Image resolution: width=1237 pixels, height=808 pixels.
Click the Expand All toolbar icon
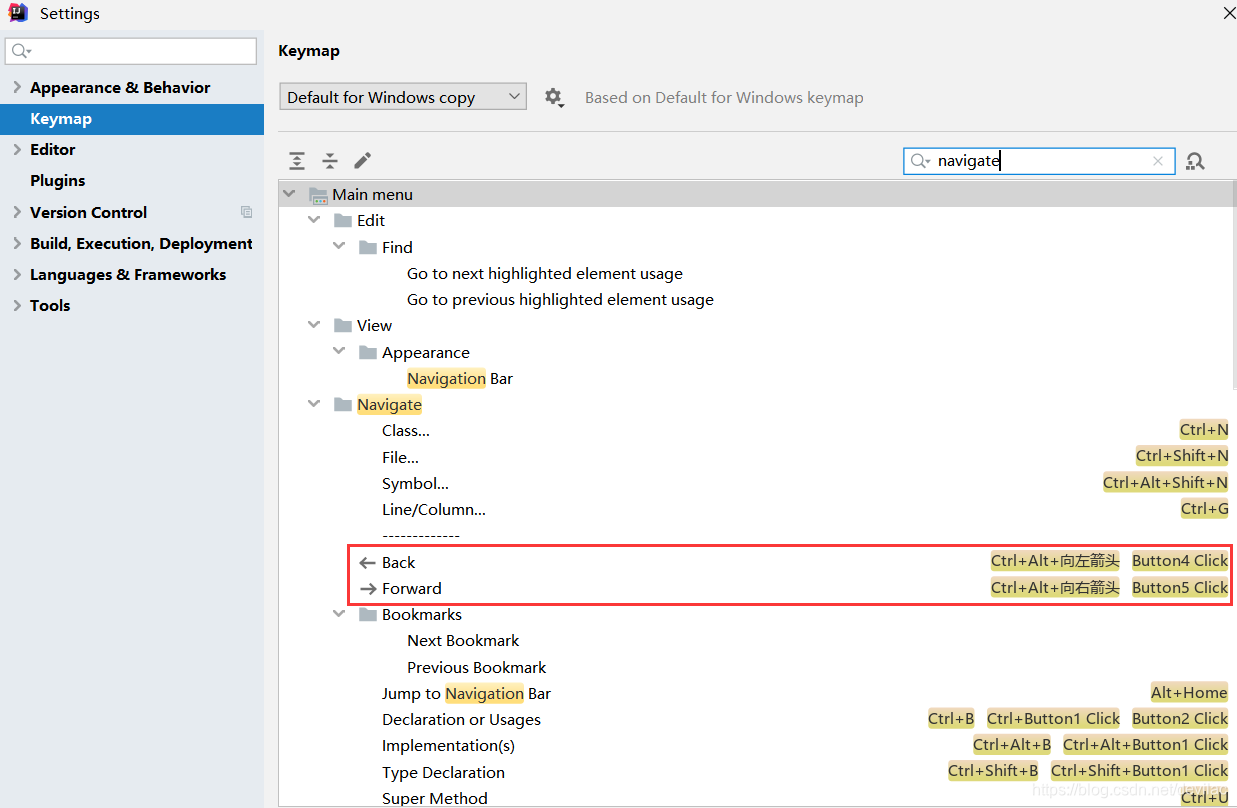coord(297,161)
